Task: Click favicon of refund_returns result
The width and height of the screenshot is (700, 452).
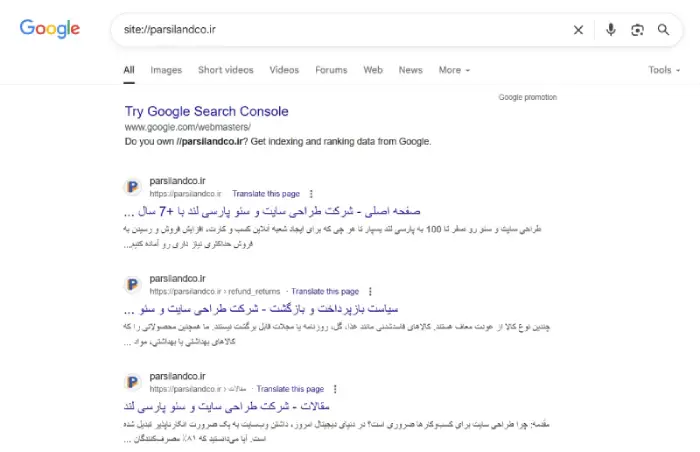Action: [x=133, y=285]
